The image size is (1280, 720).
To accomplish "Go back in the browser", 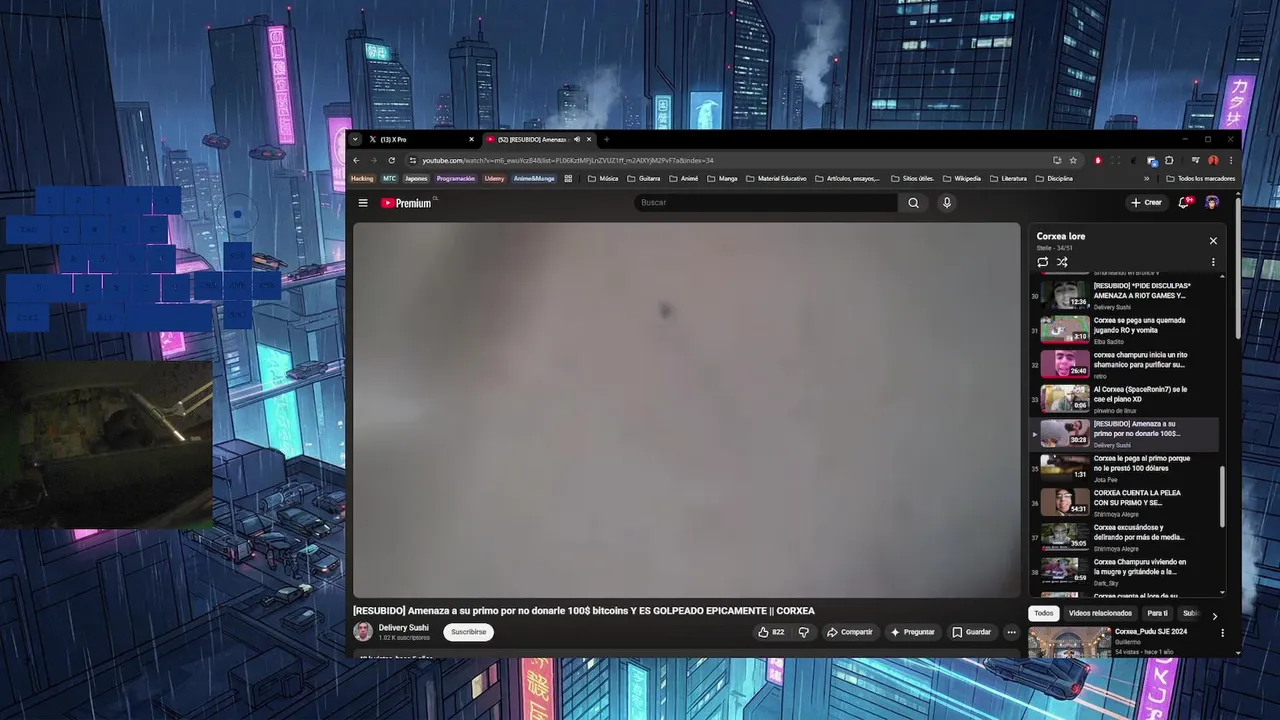I will tap(355, 160).
